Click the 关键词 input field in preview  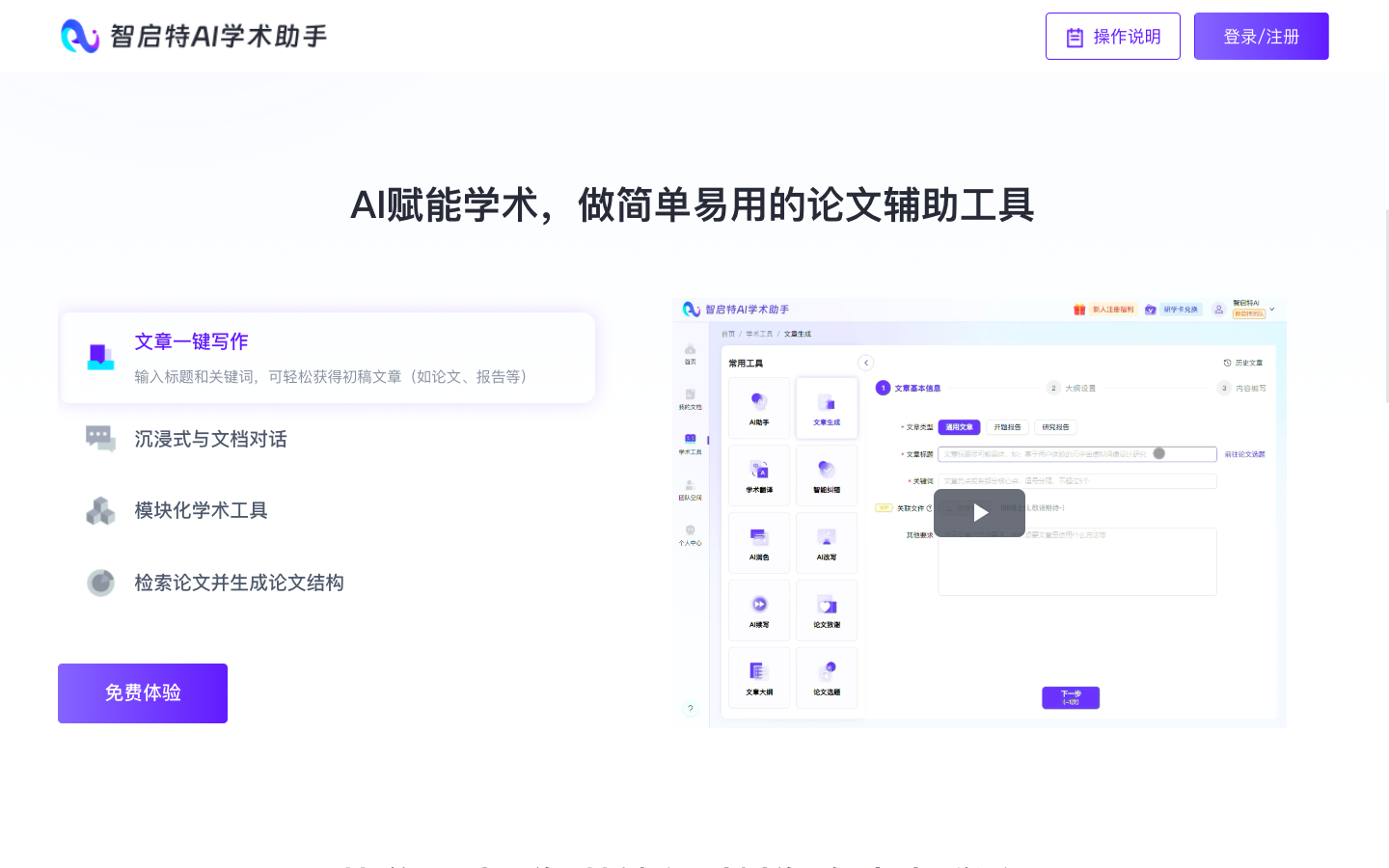click(1077, 481)
